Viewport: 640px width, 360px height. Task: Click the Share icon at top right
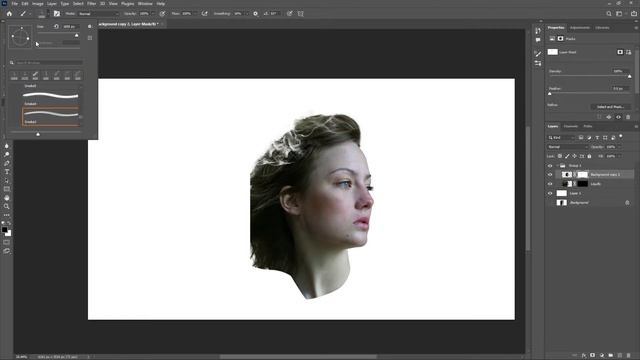633,13
